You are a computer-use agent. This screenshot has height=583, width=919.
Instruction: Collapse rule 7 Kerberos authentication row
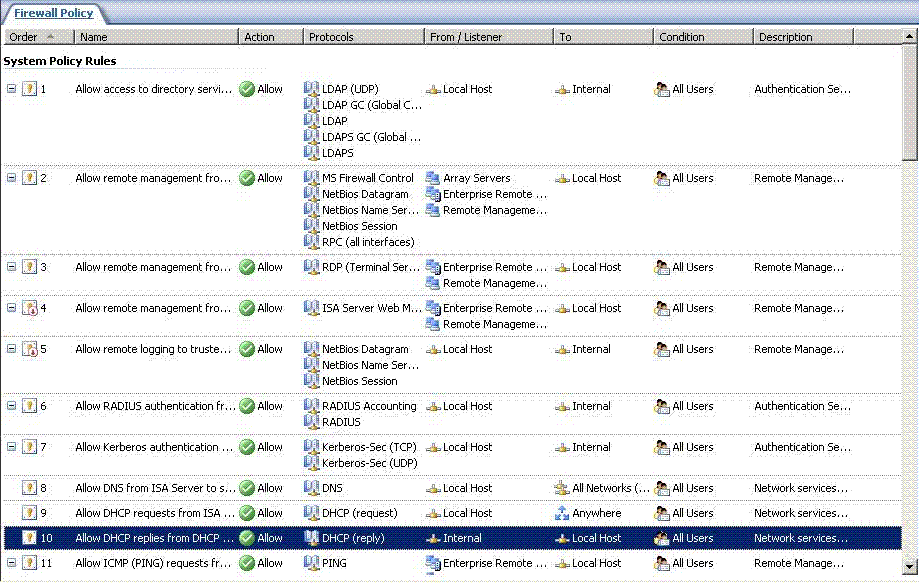[x=11, y=447]
